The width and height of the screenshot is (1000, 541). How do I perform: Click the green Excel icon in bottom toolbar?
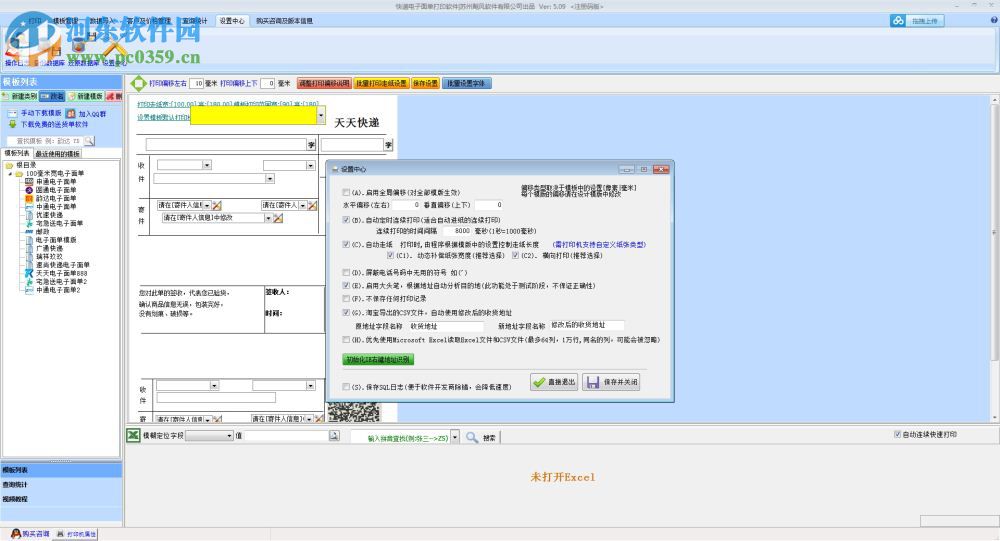pyautogui.click(x=133, y=435)
